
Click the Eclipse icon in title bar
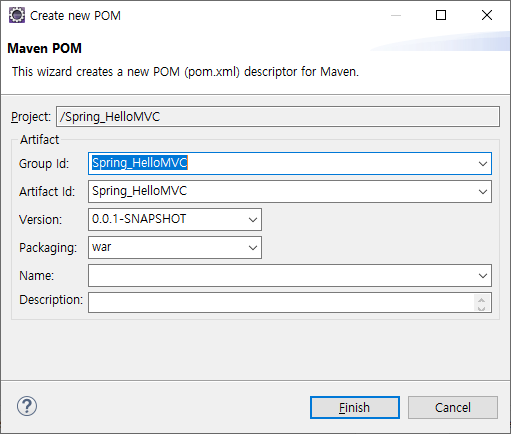[17, 15]
